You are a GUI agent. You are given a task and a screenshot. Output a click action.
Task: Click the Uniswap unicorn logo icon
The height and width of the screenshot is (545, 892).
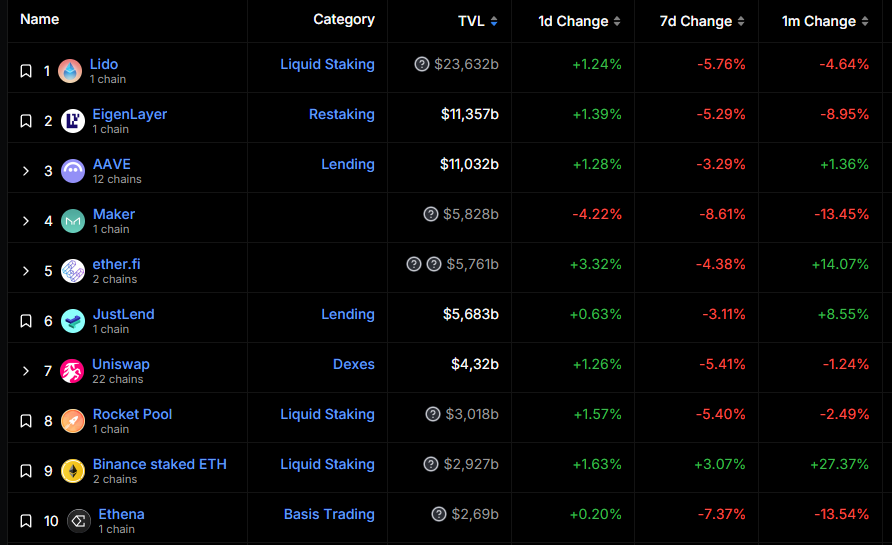click(72, 371)
